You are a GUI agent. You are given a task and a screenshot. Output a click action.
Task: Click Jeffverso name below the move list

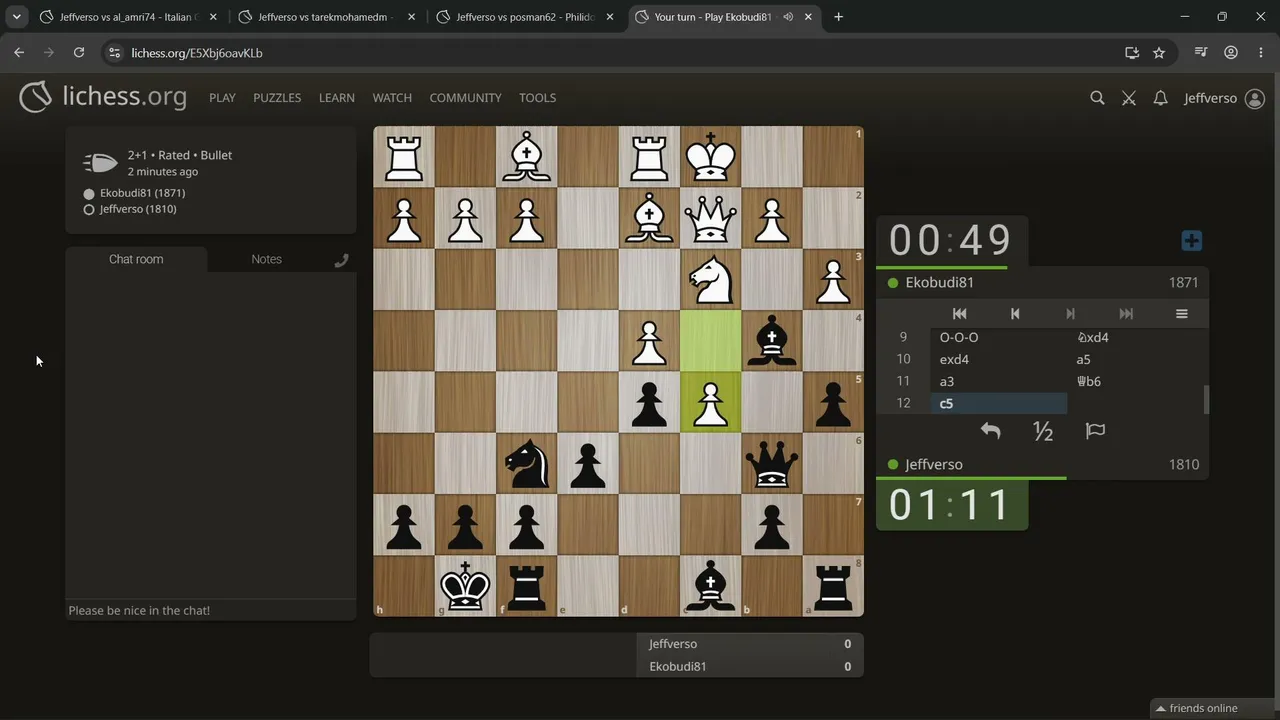tap(933, 465)
